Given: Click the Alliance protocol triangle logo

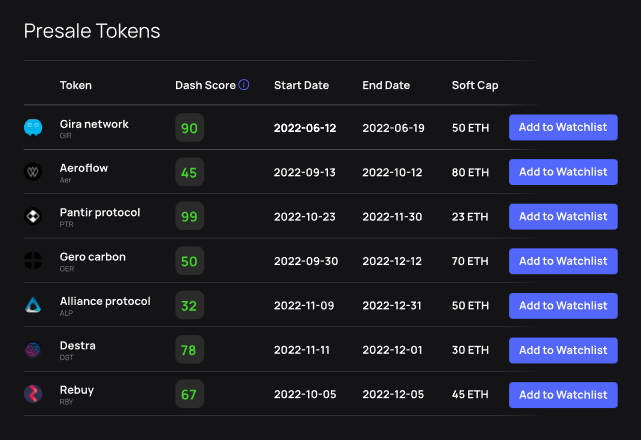Looking at the screenshot, I should coord(33,305).
